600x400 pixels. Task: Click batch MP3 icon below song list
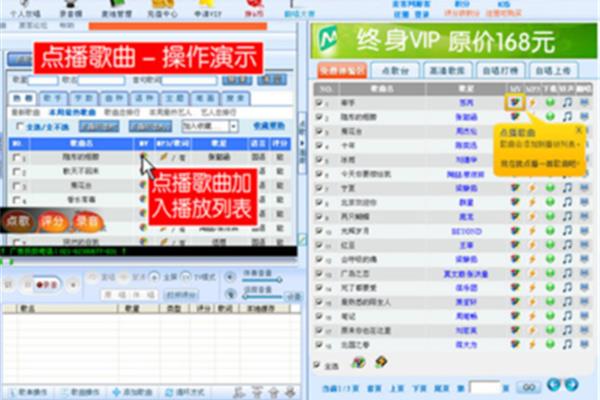click(x=381, y=362)
